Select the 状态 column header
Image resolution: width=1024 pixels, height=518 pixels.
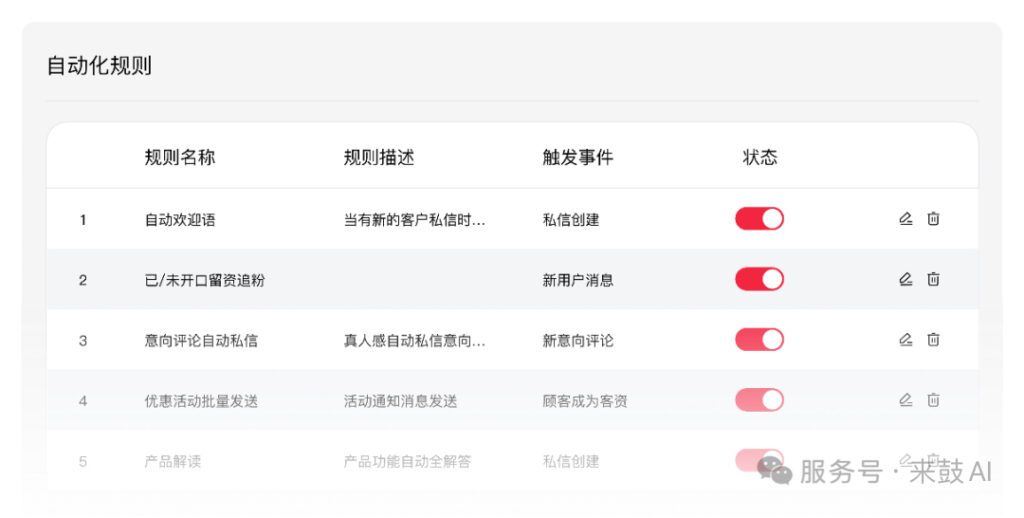pyautogui.click(x=760, y=157)
